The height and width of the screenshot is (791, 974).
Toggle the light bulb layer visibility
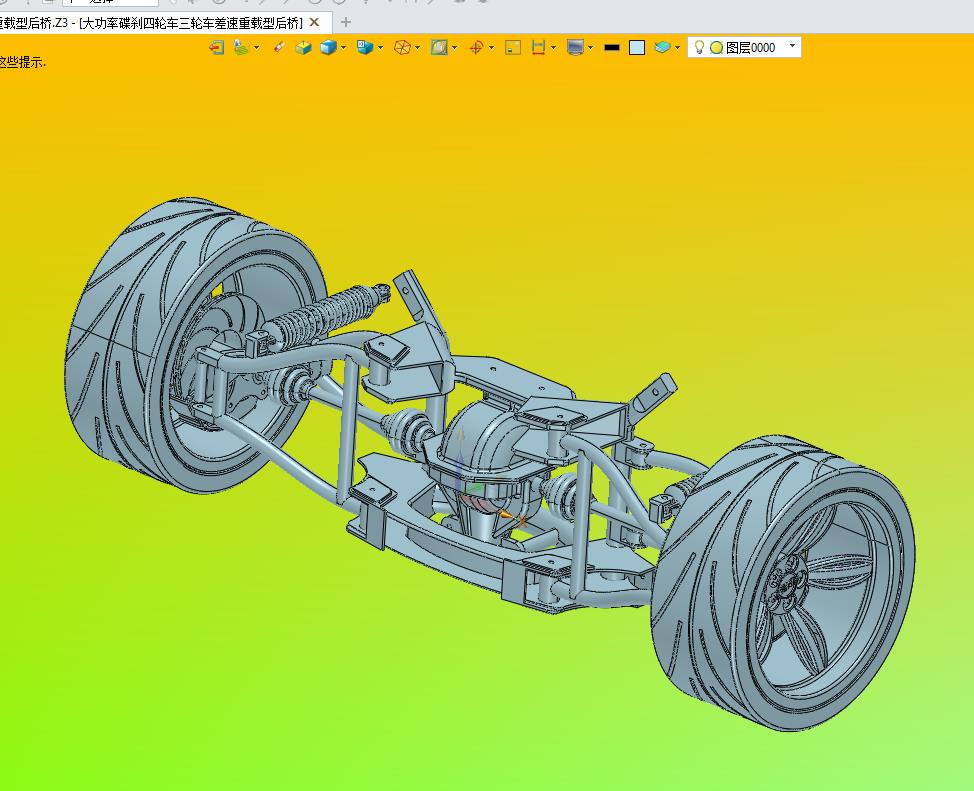700,47
